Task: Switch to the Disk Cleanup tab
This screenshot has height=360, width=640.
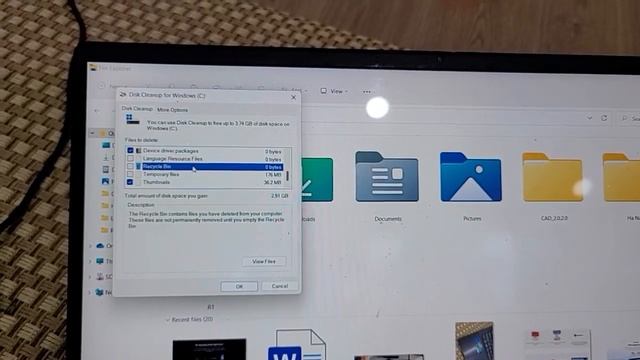Action: [x=137, y=109]
